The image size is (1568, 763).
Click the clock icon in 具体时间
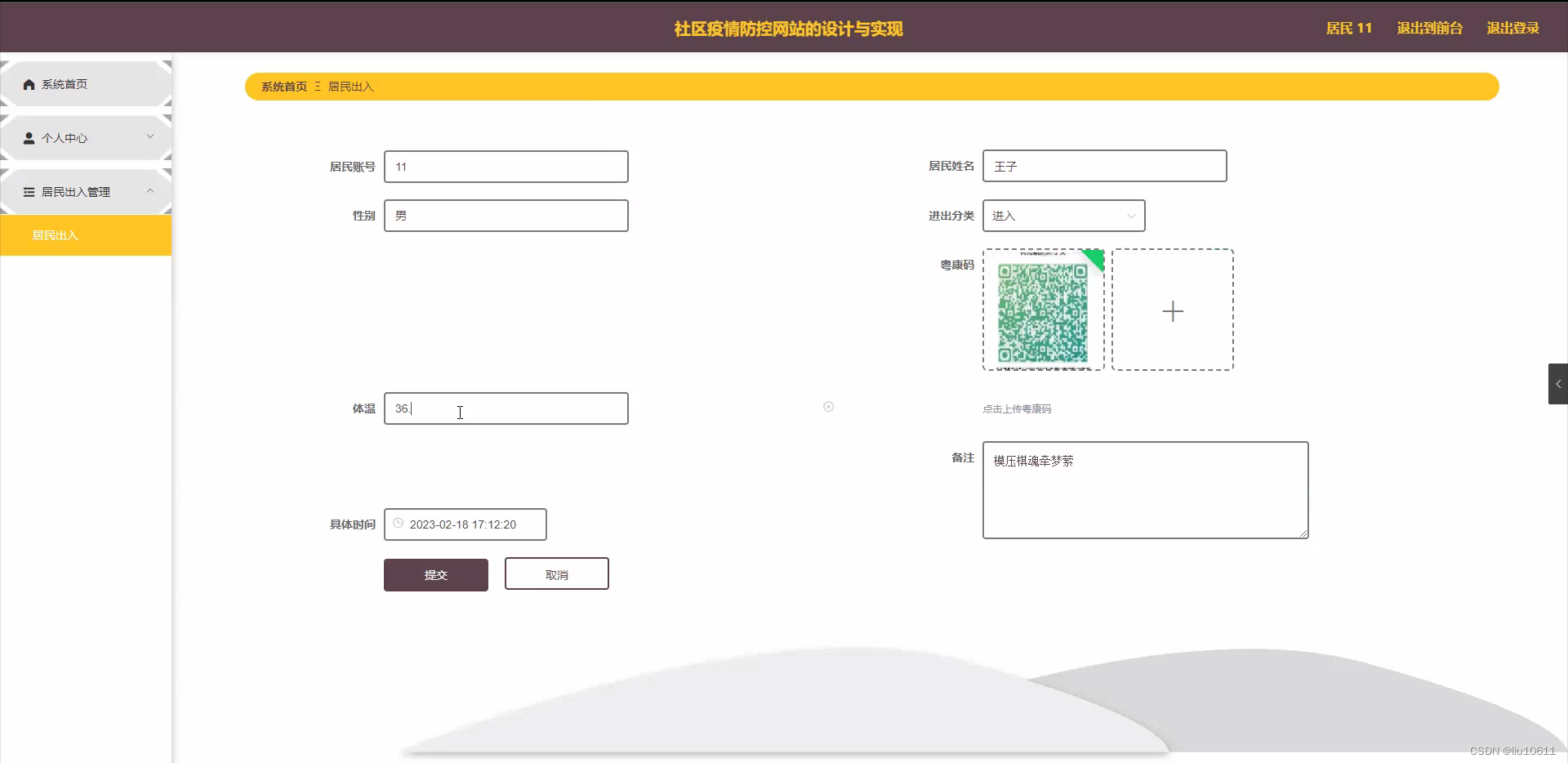click(399, 524)
